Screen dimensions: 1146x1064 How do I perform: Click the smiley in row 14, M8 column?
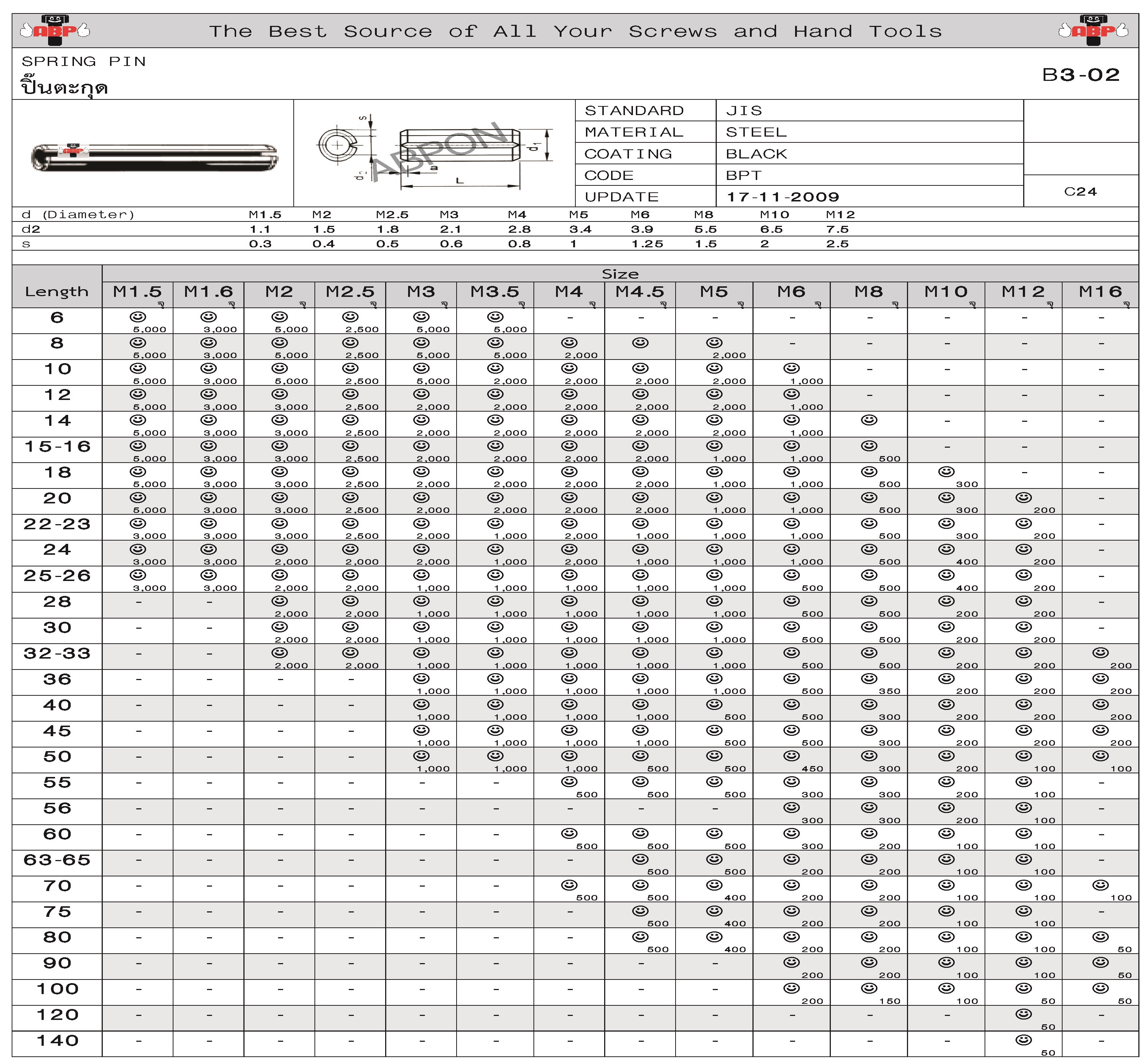(x=869, y=420)
